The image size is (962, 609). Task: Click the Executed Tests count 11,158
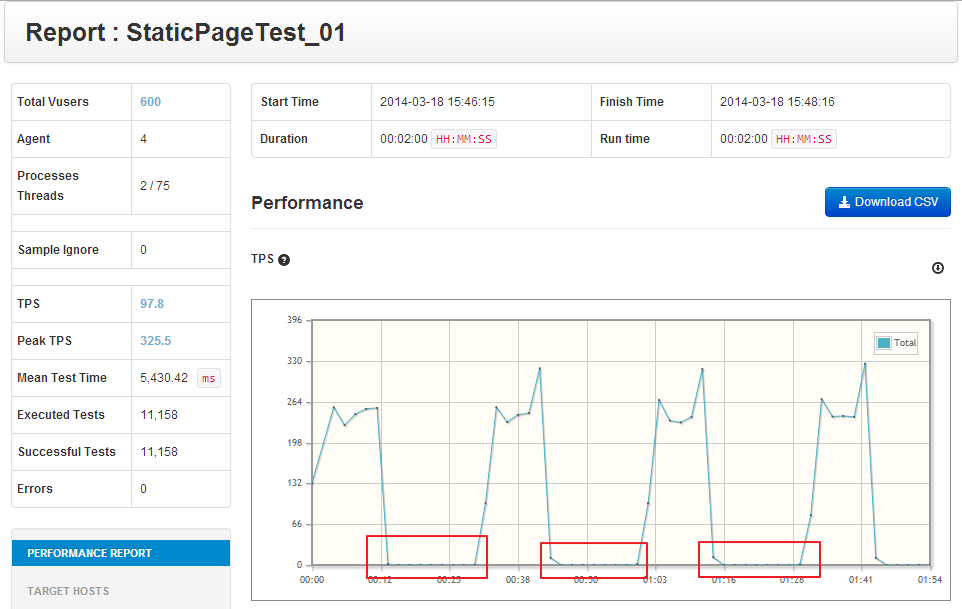[161, 415]
